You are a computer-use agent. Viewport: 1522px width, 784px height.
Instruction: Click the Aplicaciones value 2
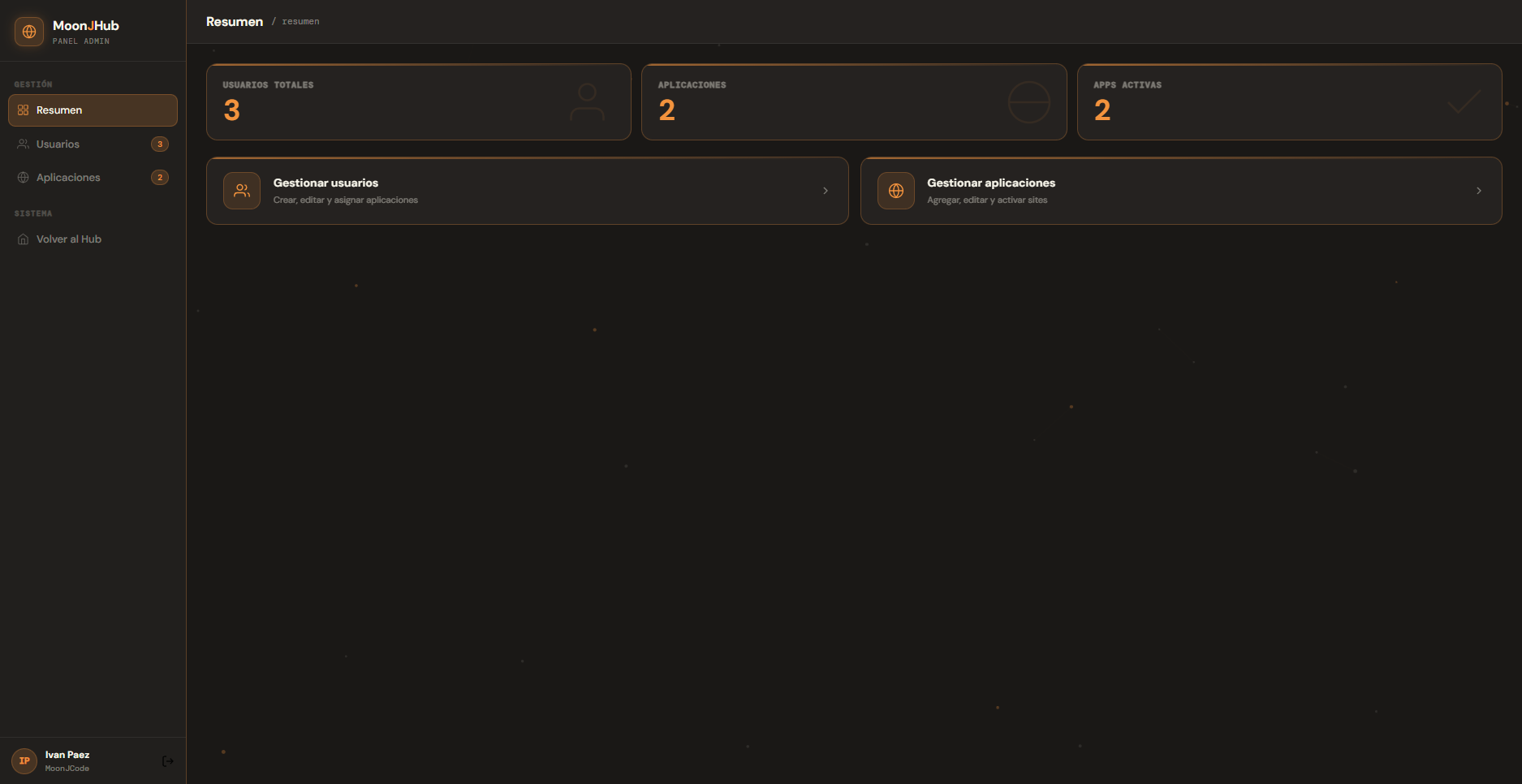tap(667, 110)
